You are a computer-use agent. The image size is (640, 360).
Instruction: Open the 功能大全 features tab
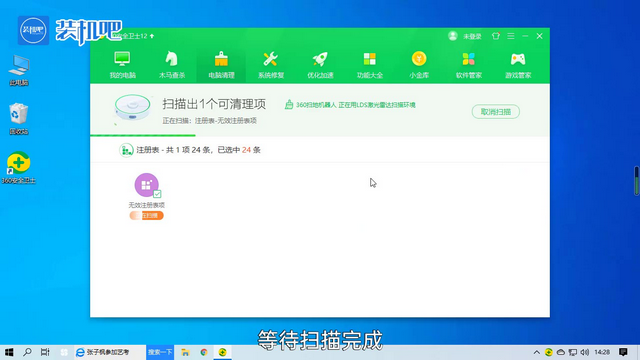tap(369, 64)
